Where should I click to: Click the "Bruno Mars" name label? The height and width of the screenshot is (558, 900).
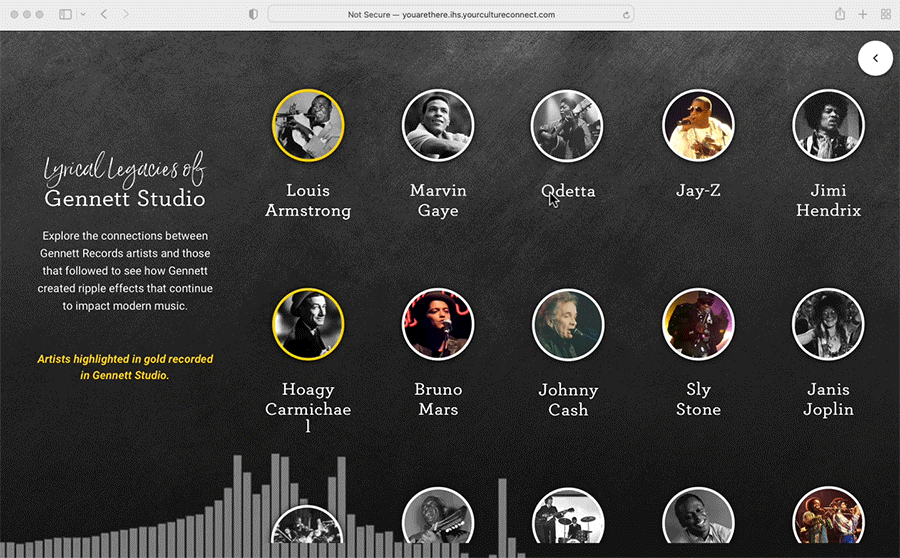point(438,399)
